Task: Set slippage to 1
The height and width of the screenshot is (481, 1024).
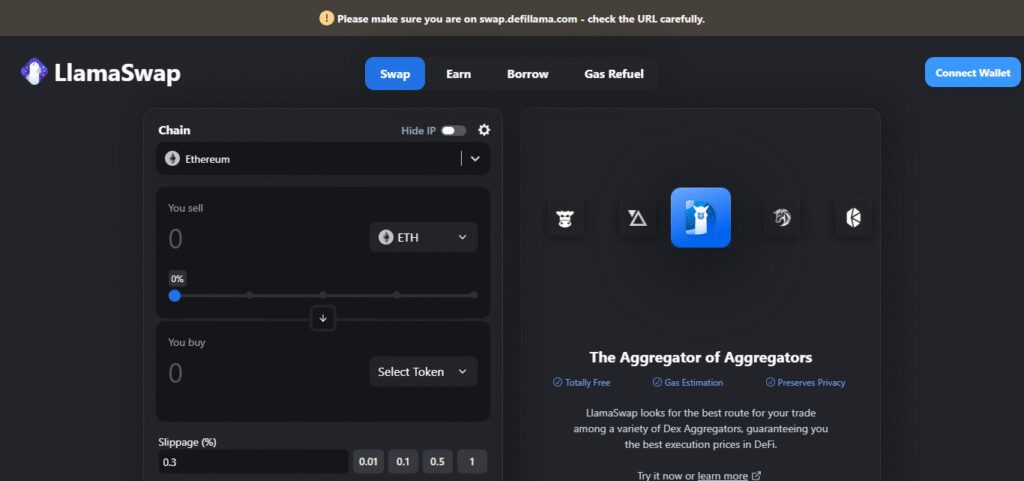Action: pos(472,461)
